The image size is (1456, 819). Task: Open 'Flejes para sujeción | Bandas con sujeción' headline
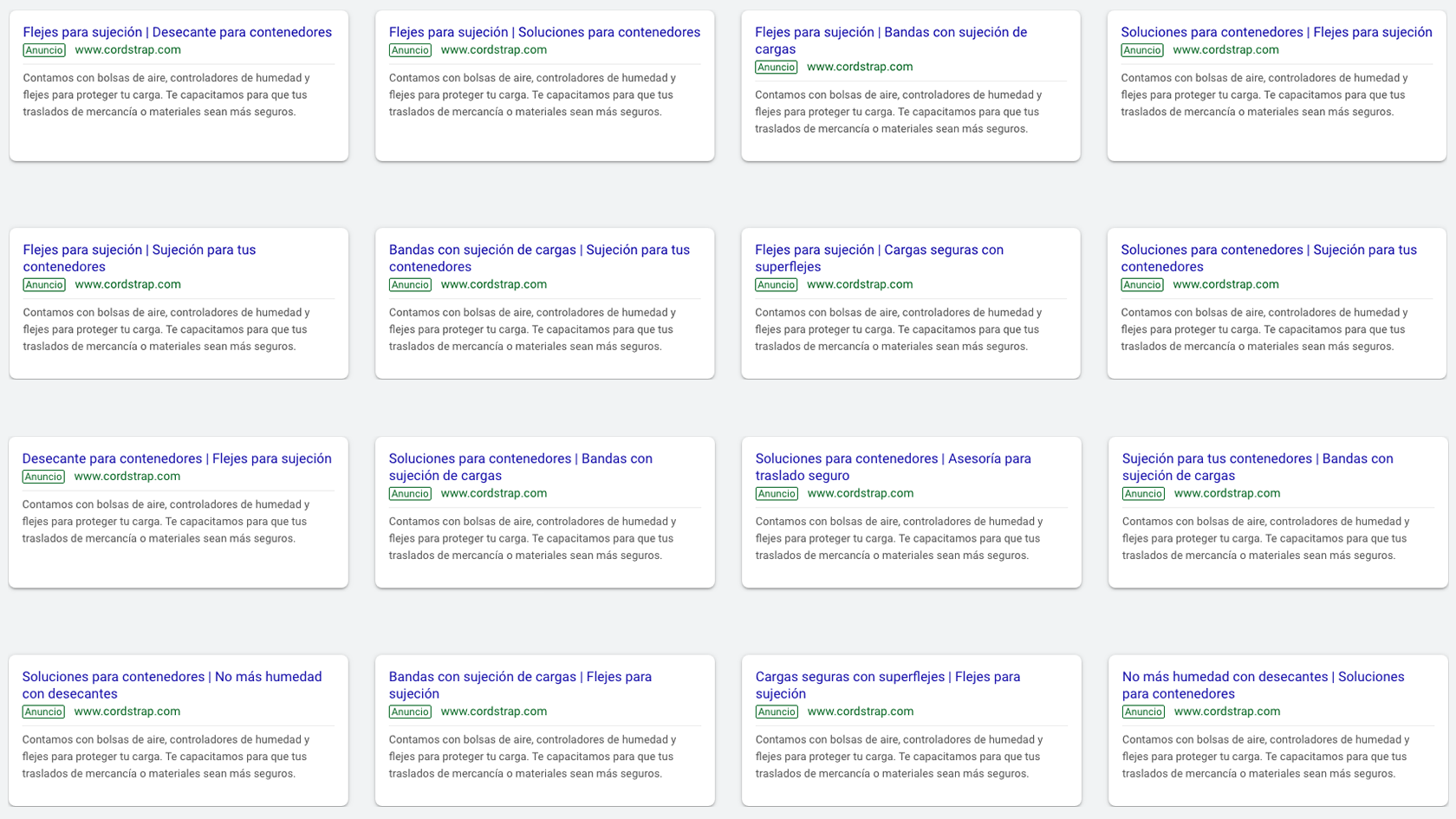pos(891,41)
